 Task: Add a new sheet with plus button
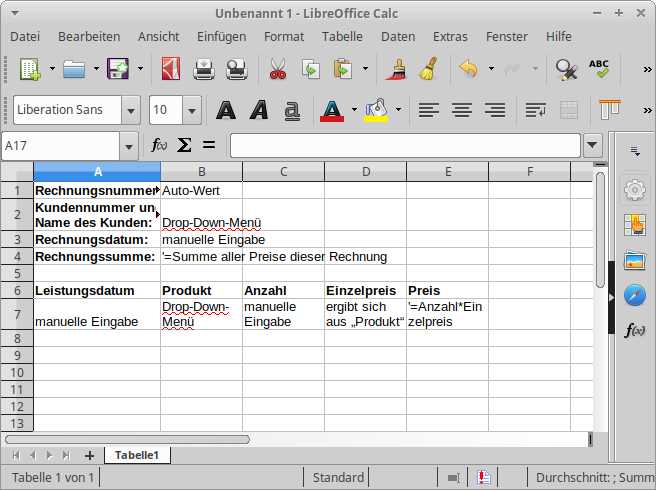[x=89, y=455]
